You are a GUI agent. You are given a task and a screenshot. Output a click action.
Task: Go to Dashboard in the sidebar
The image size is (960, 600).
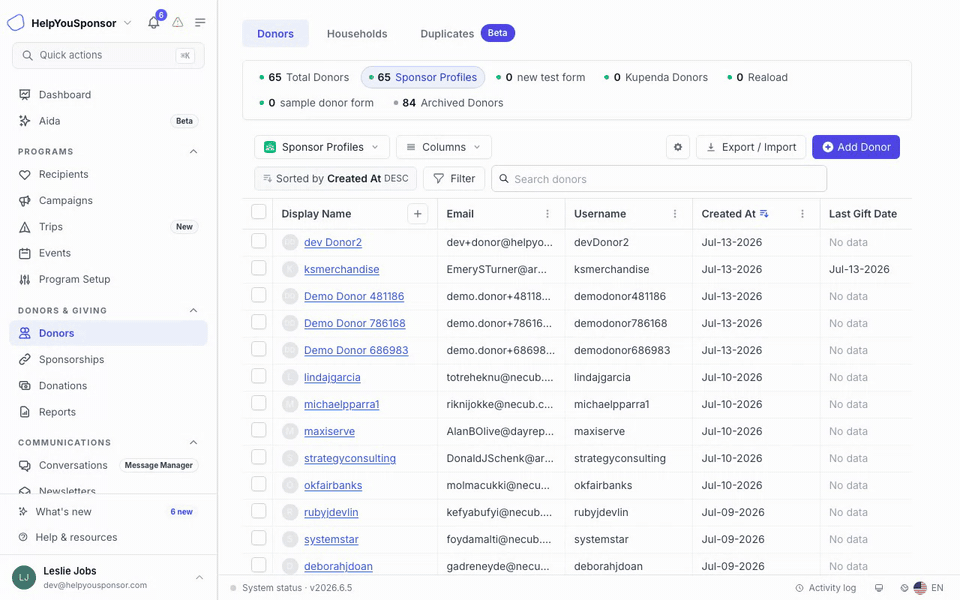pyautogui.click(x=108, y=95)
